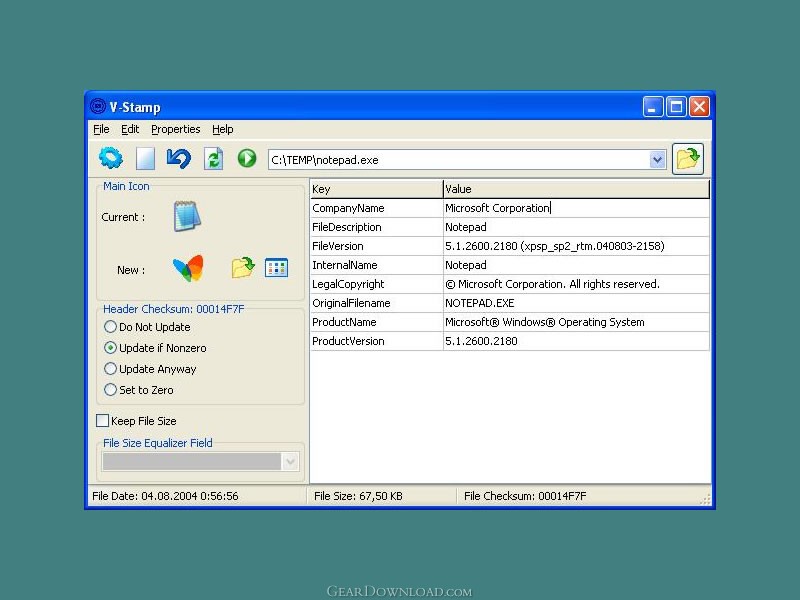Click the value 5.1.2600.2180 (xpsp_sp2_rtm.040803-2158)
Viewport: 800px width, 600px height.
[x=577, y=246]
